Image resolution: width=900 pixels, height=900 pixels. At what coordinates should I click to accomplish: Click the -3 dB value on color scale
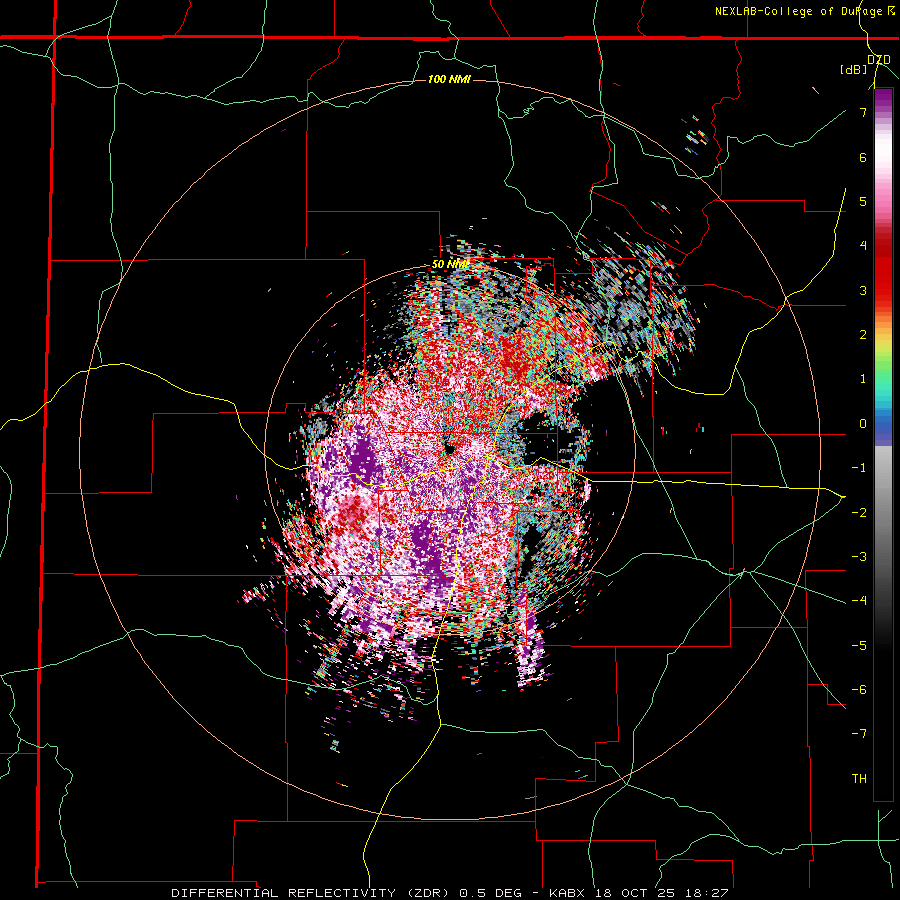(x=859, y=556)
